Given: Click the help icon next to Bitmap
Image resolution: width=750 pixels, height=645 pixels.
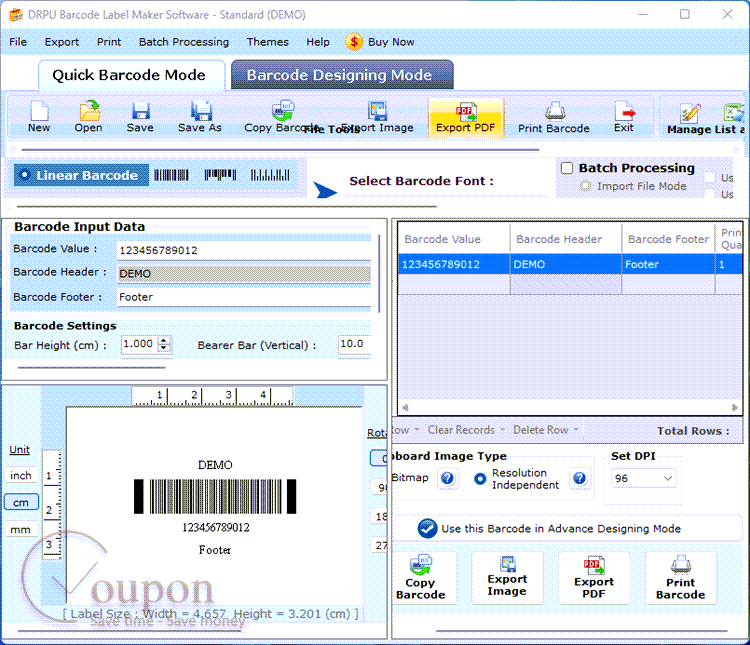Looking at the screenshot, I should click(x=448, y=478).
